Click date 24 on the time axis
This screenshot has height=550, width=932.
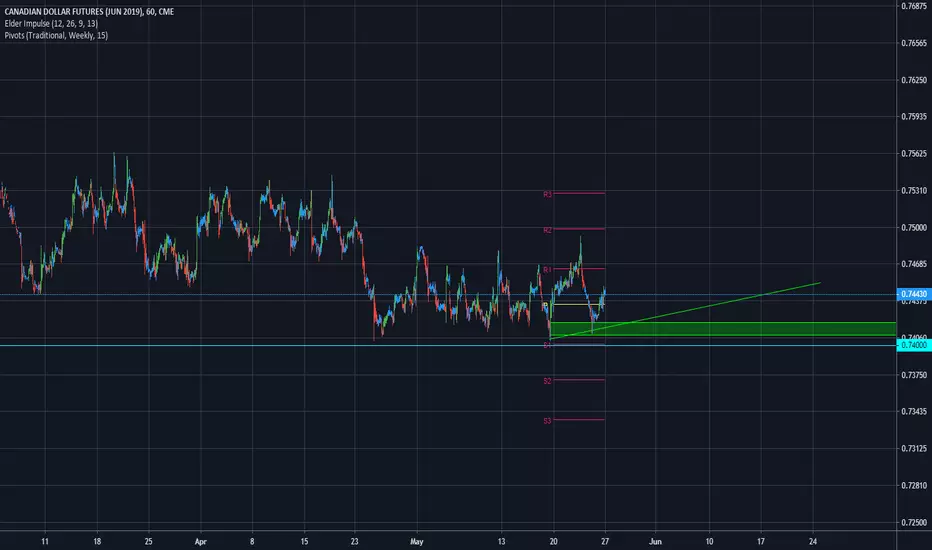(813, 542)
